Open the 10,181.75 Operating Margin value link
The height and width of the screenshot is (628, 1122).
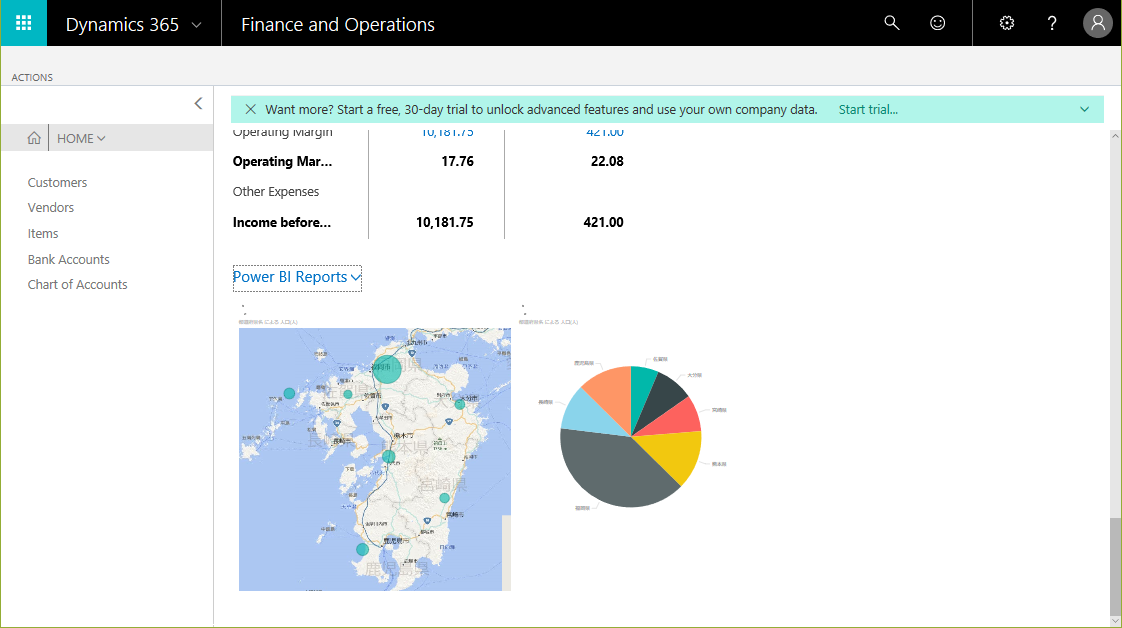[x=447, y=133]
